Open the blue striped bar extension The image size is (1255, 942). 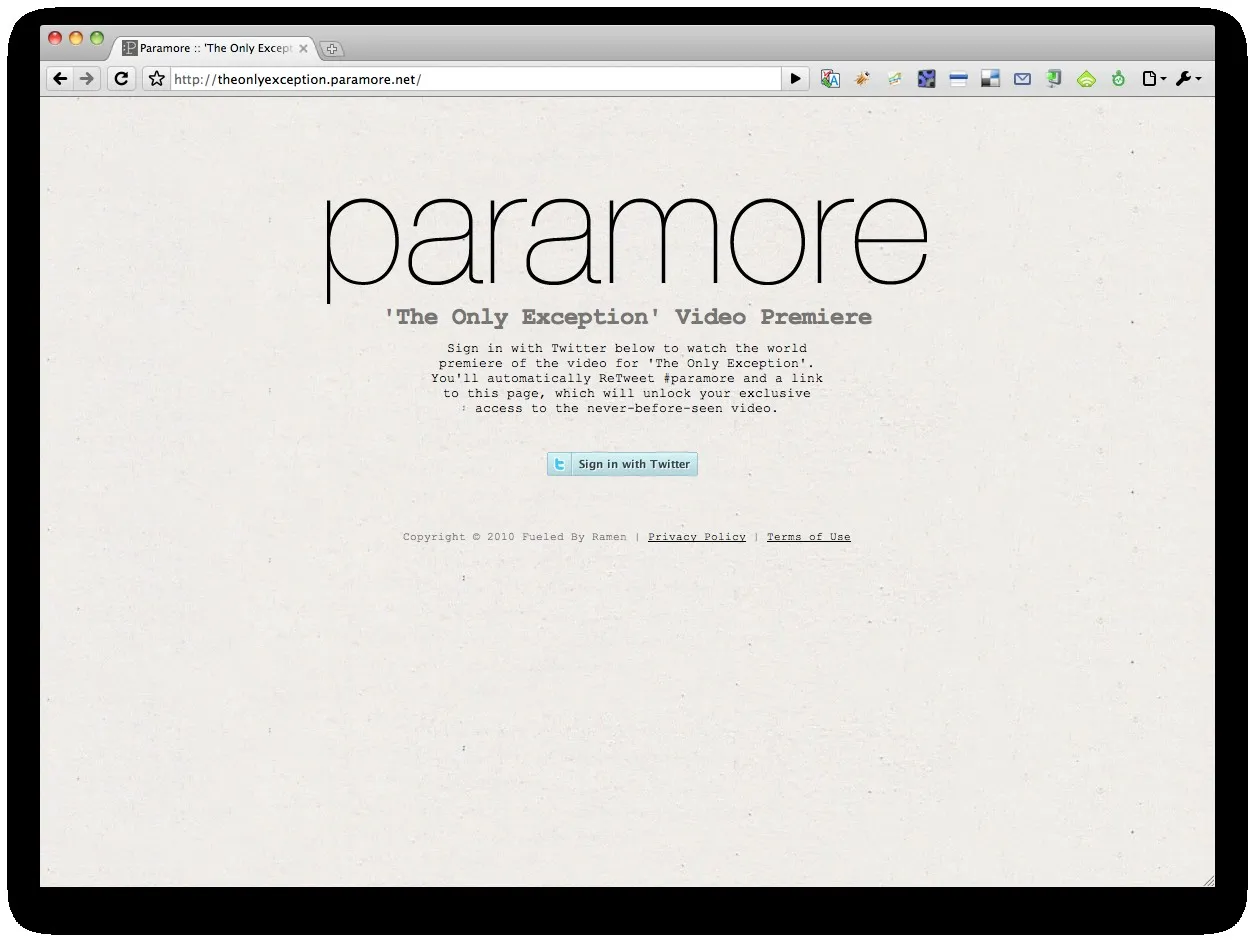pyautogui.click(x=958, y=78)
